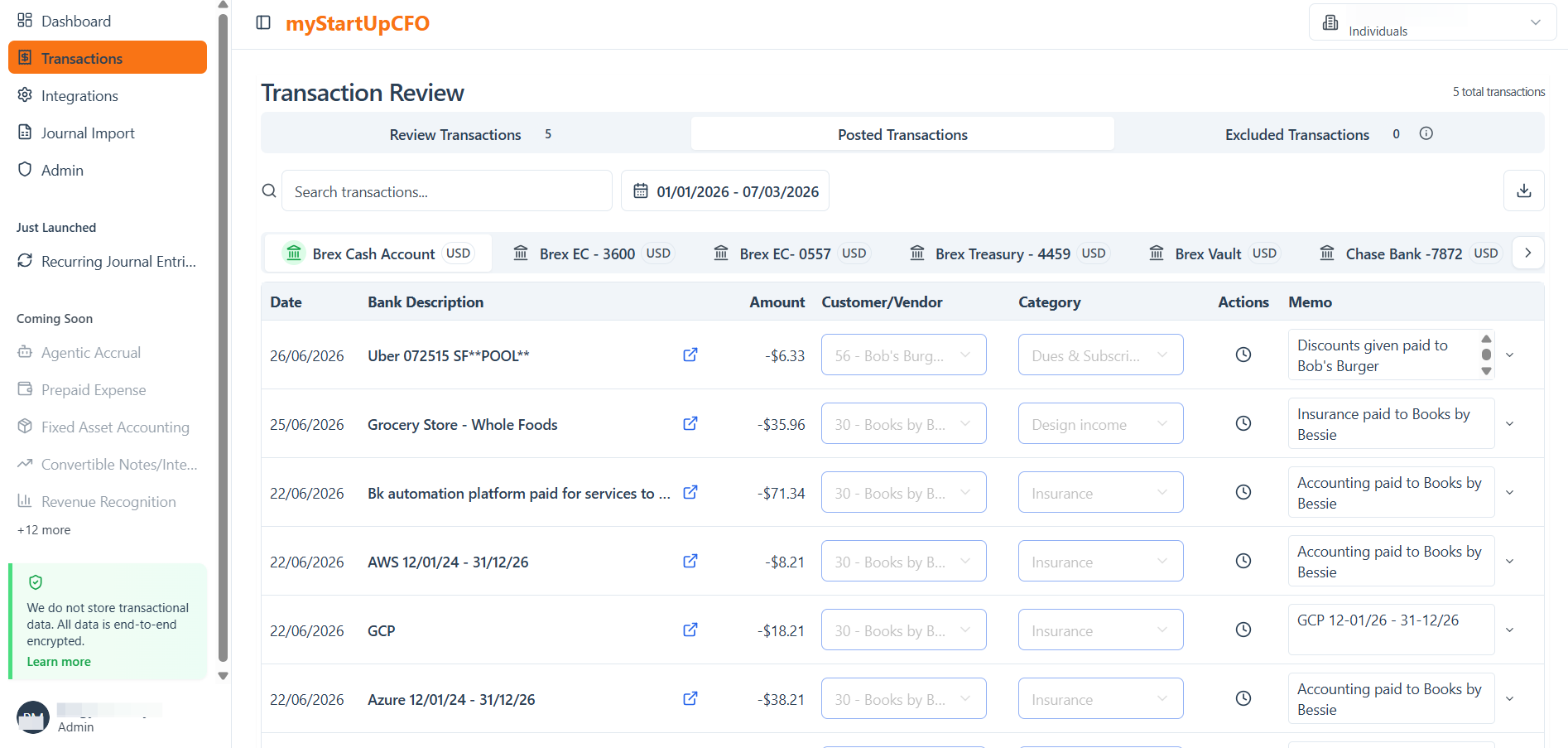Switch to Excluded Transactions tab
Image resolution: width=1568 pixels, height=748 pixels.
(1328, 133)
